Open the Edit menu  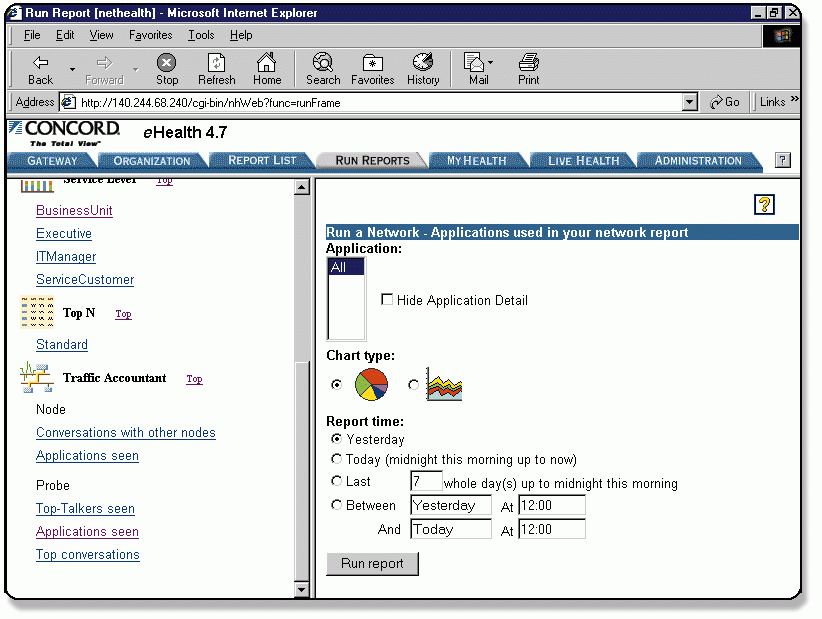pyautogui.click(x=65, y=35)
